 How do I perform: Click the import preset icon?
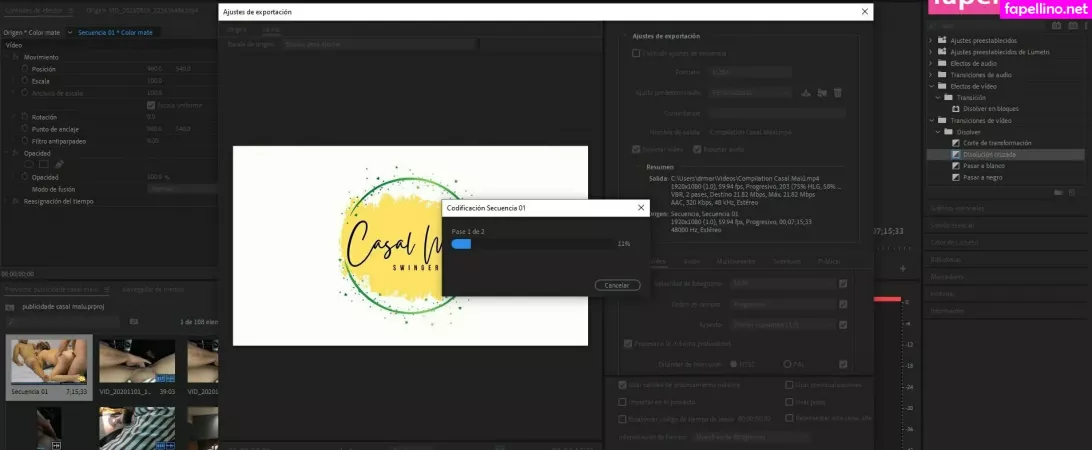(x=822, y=92)
